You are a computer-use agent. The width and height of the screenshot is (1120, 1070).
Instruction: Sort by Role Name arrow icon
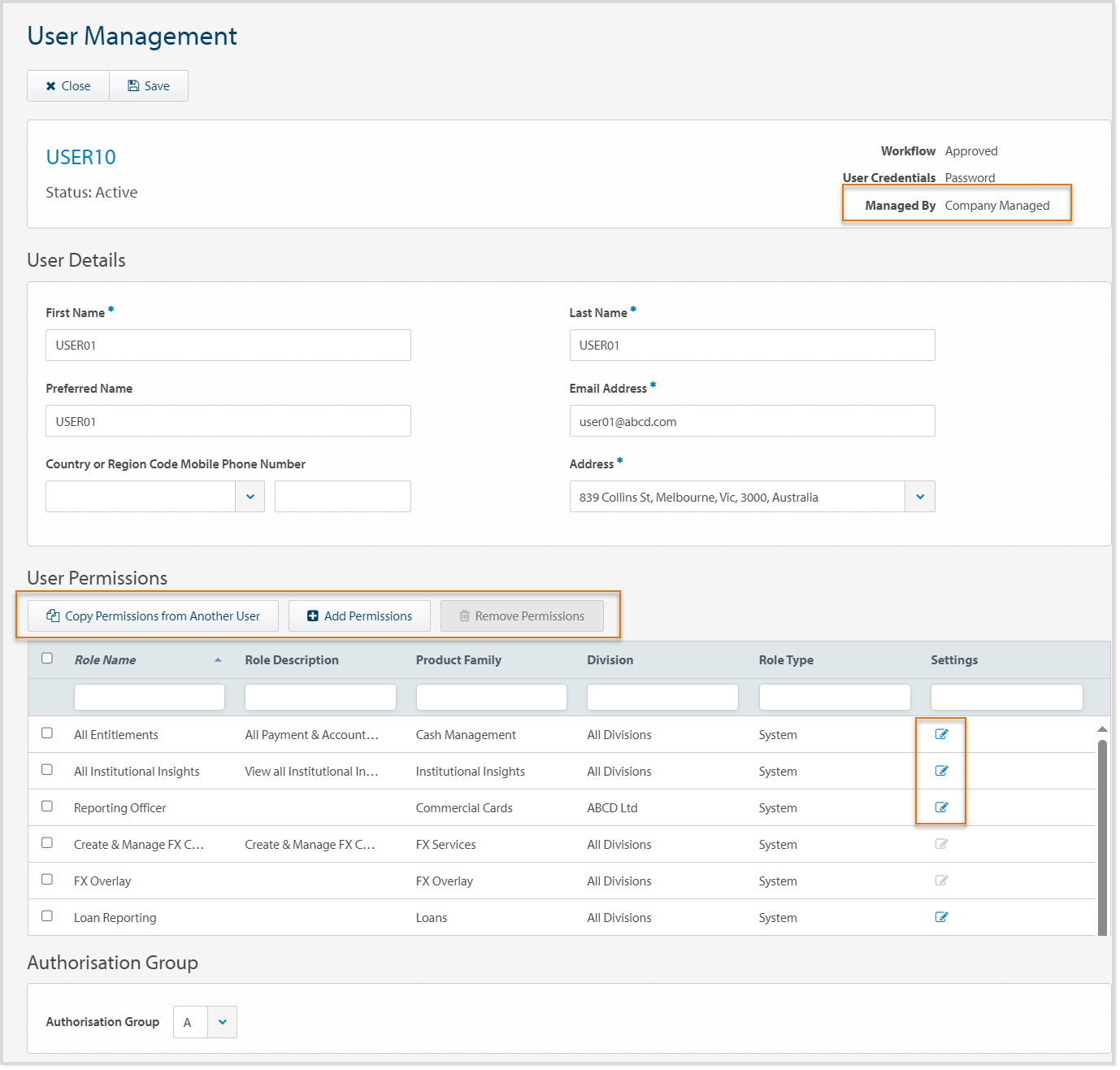coord(218,660)
